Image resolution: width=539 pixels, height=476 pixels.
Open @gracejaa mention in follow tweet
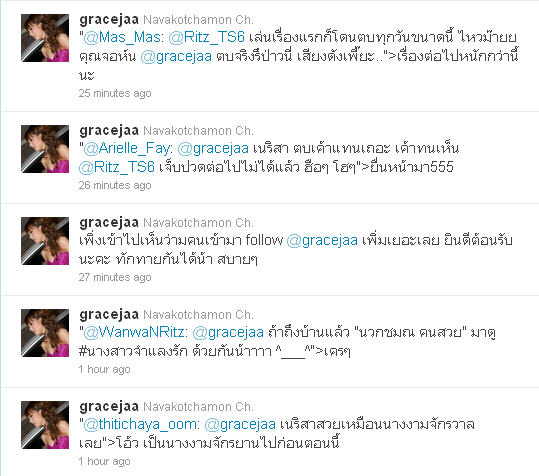(322, 241)
